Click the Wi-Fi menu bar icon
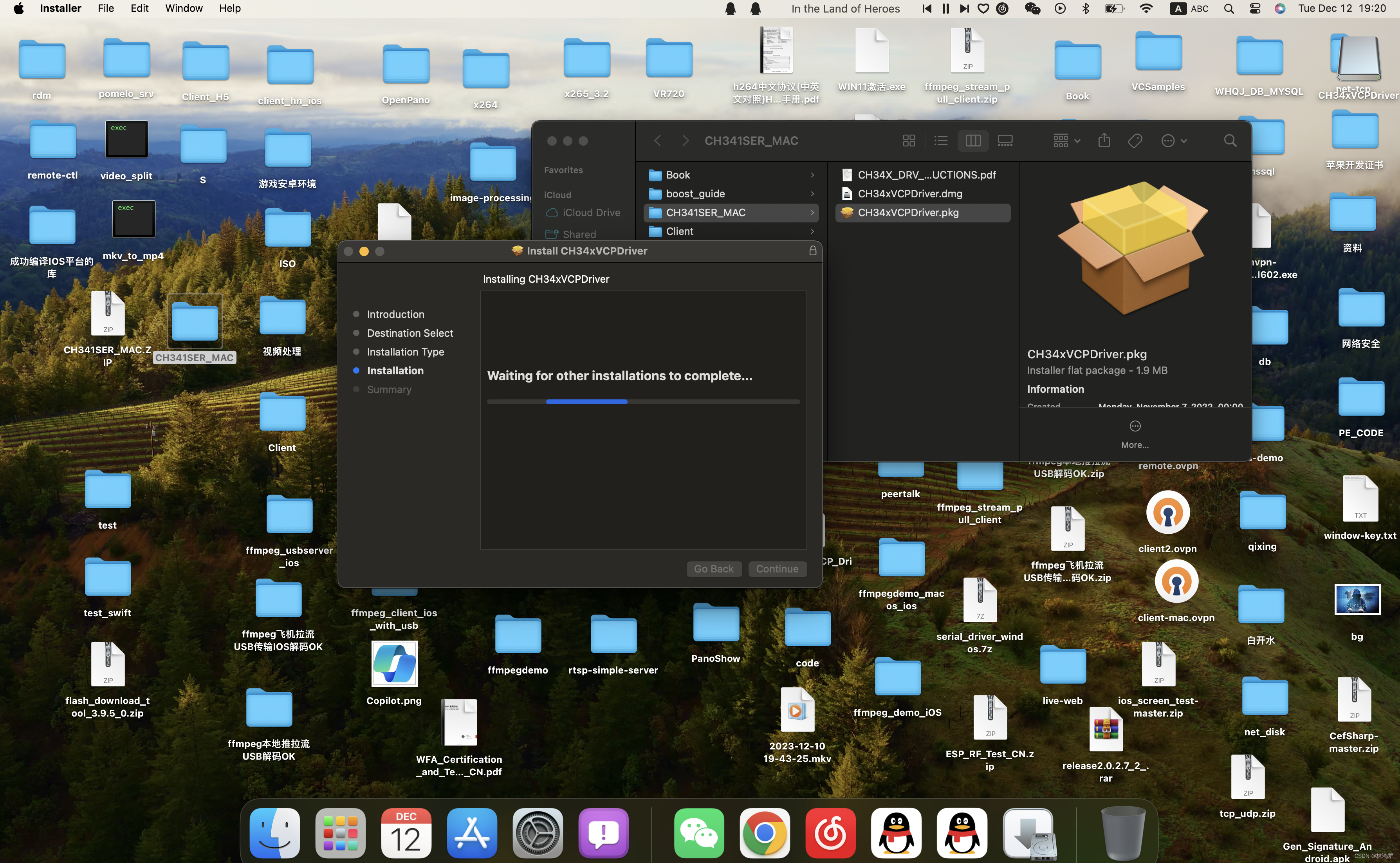Viewport: 1400px width, 863px height. point(1146,9)
